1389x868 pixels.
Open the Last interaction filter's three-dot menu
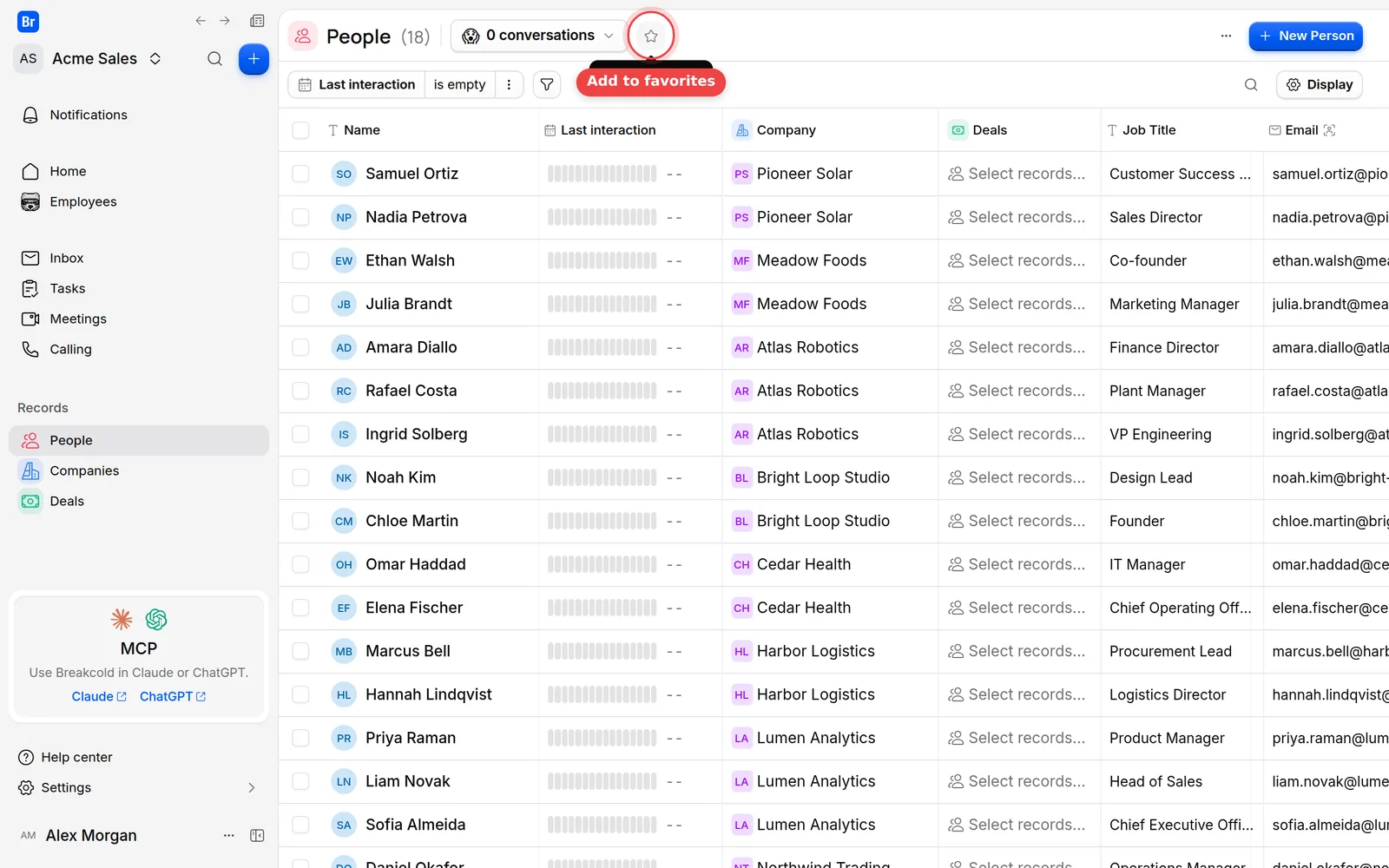pos(509,84)
